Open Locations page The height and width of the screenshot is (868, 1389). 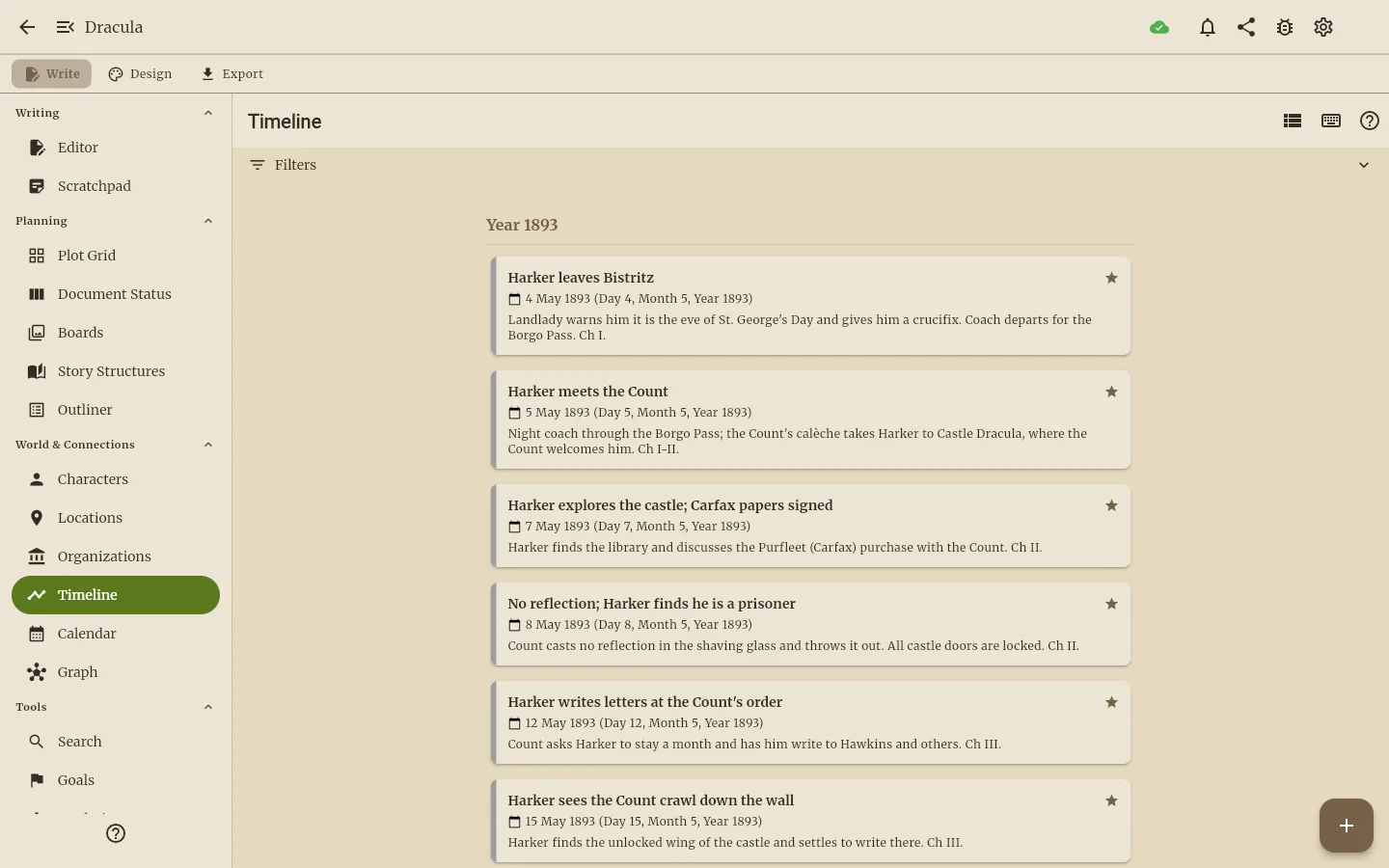point(116,518)
